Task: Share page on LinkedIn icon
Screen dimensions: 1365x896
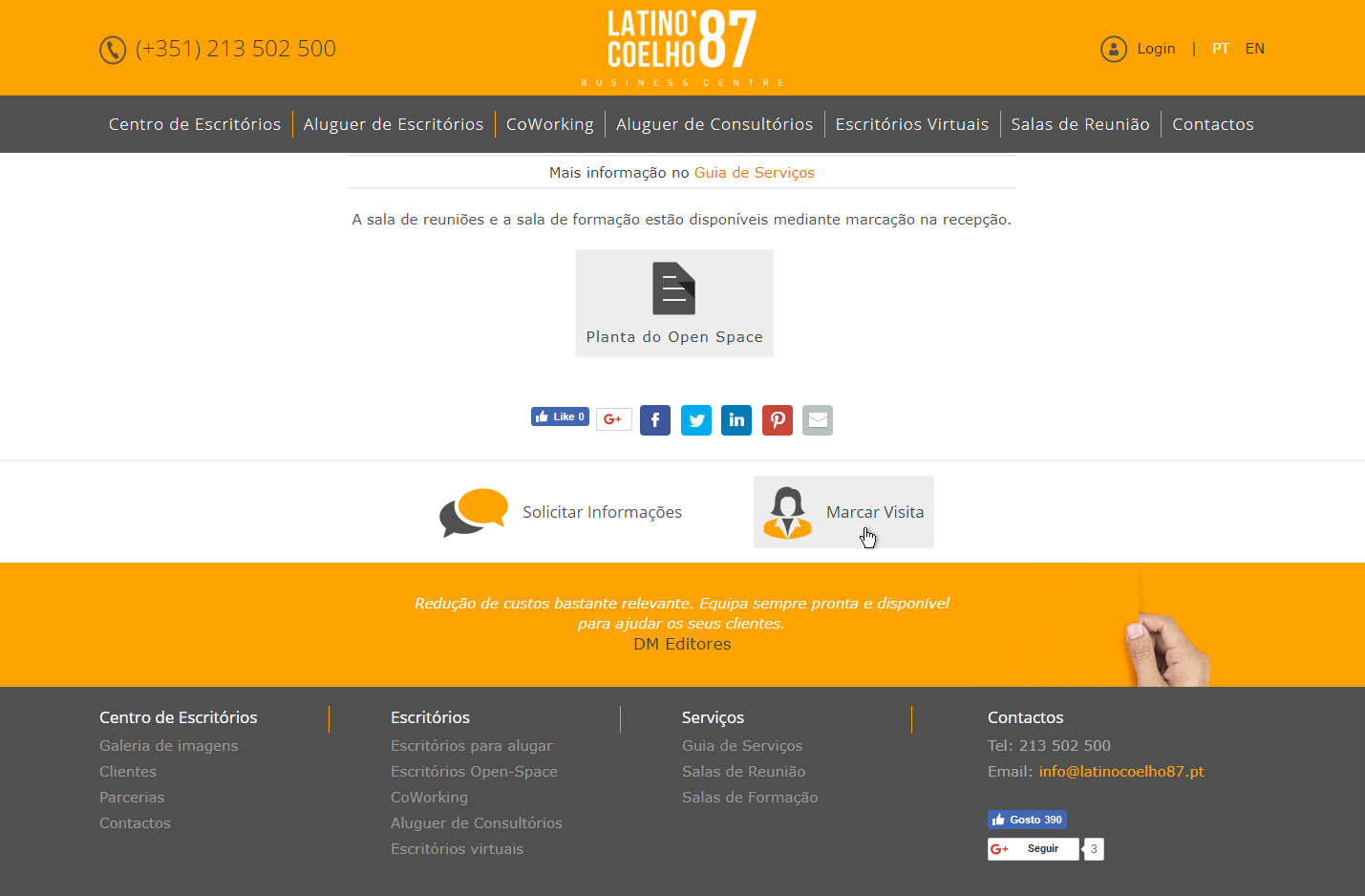Action: [x=736, y=420]
